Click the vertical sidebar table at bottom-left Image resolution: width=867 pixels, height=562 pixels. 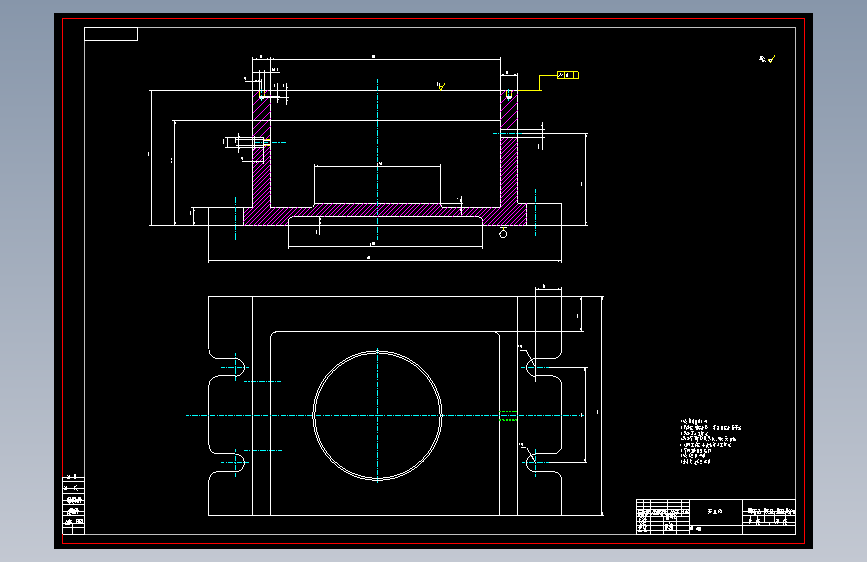(74, 504)
